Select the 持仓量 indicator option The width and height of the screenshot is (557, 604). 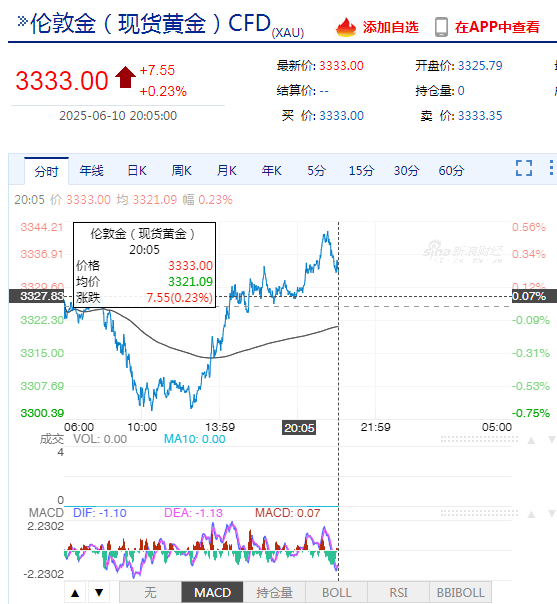pos(274,592)
